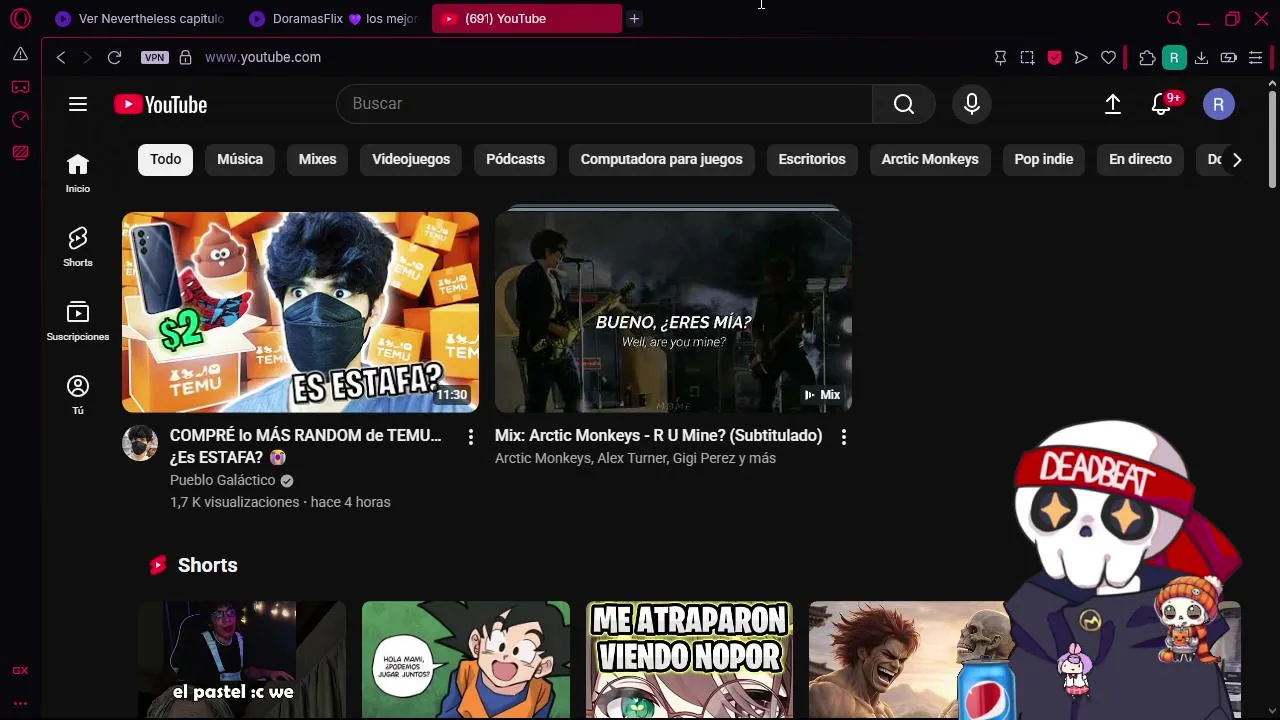1280x720 pixels.
Task: Select the Música filter chip
Action: pos(240,159)
